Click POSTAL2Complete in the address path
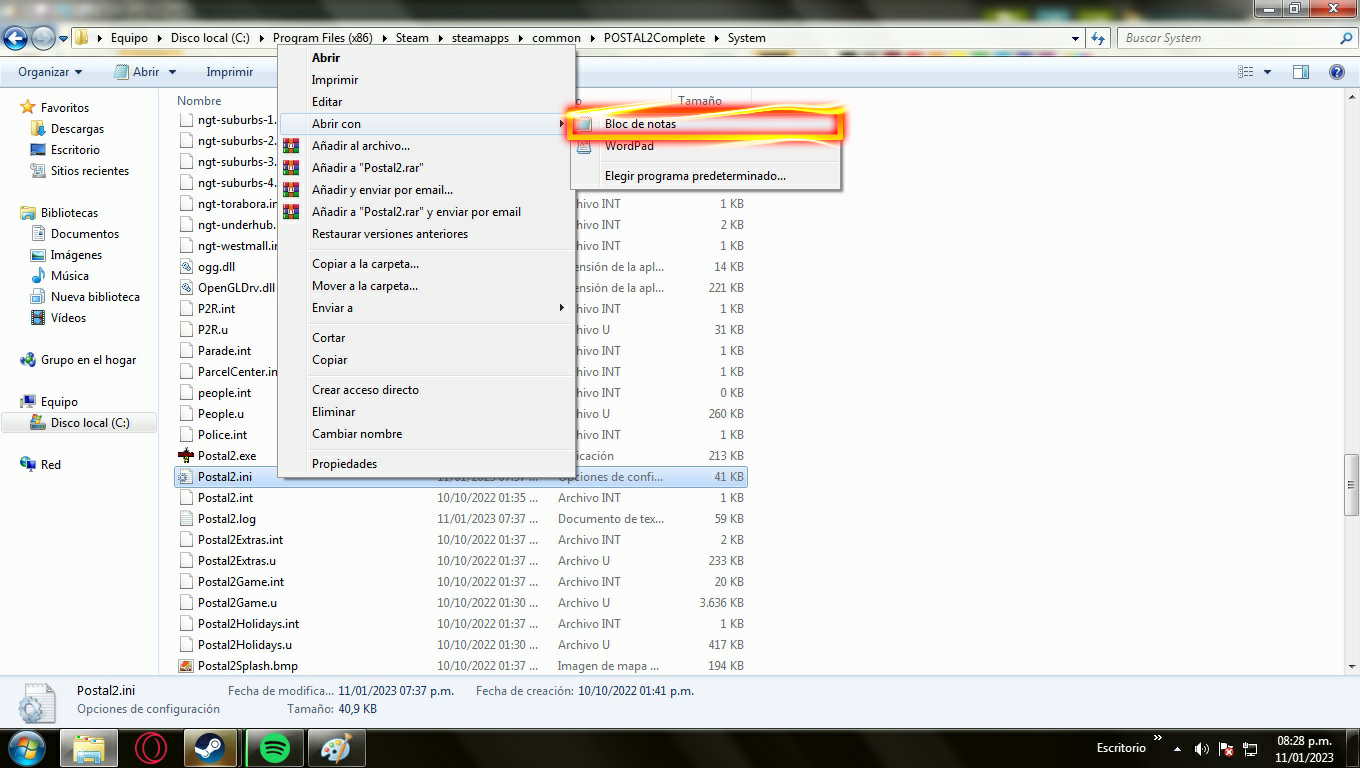This screenshot has width=1360, height=768. pos(655,38)
